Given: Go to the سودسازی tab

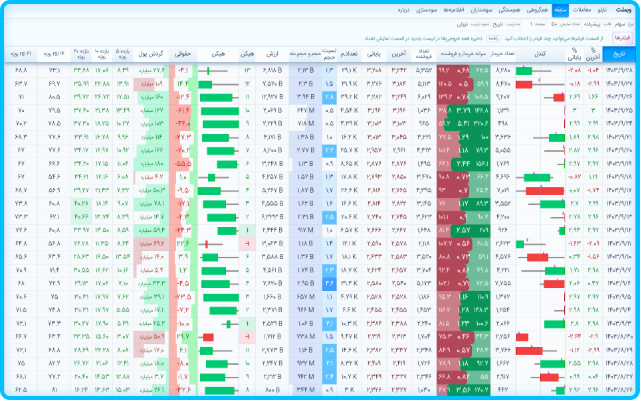Looking at the screenshot, I should tap(427, 10).
